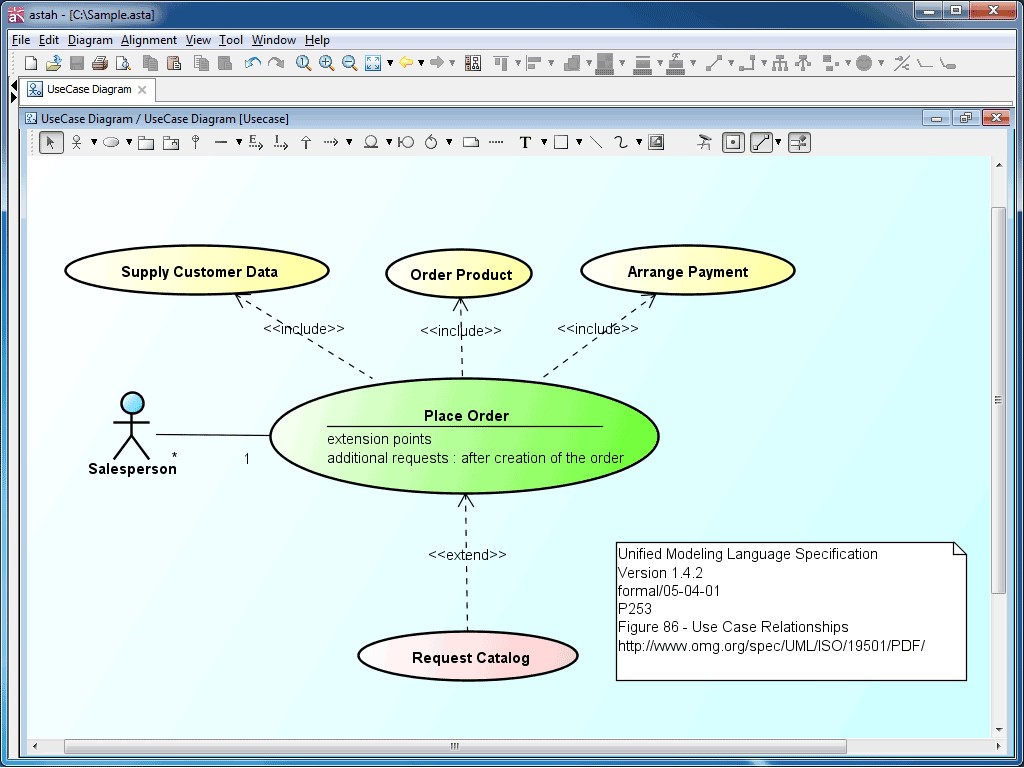Viewport: 1024px width, 768px height.
Task: Open dropdown arrow next to Actor tool
Action: [94, 143]
